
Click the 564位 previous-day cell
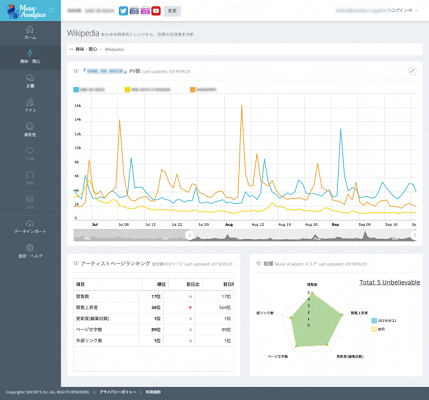(225, 307)
